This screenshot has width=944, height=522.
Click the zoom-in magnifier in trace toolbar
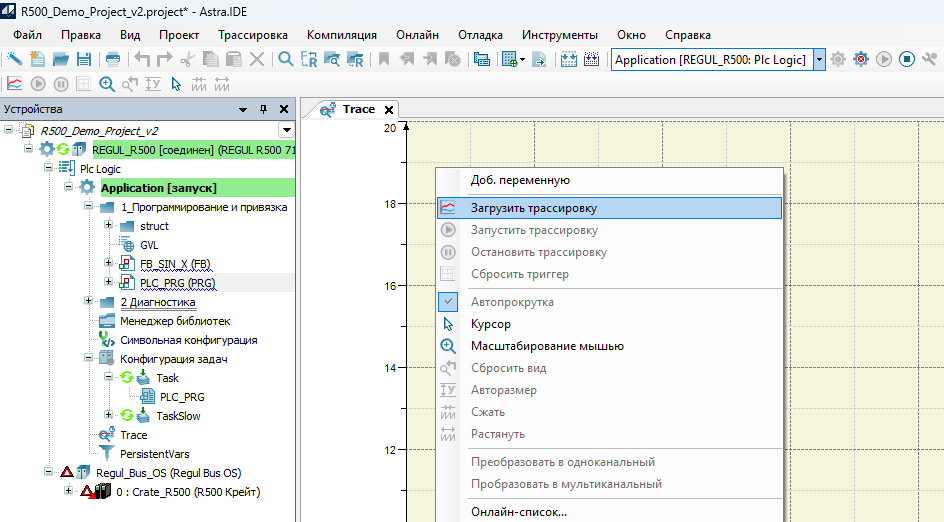pos(107,84)
